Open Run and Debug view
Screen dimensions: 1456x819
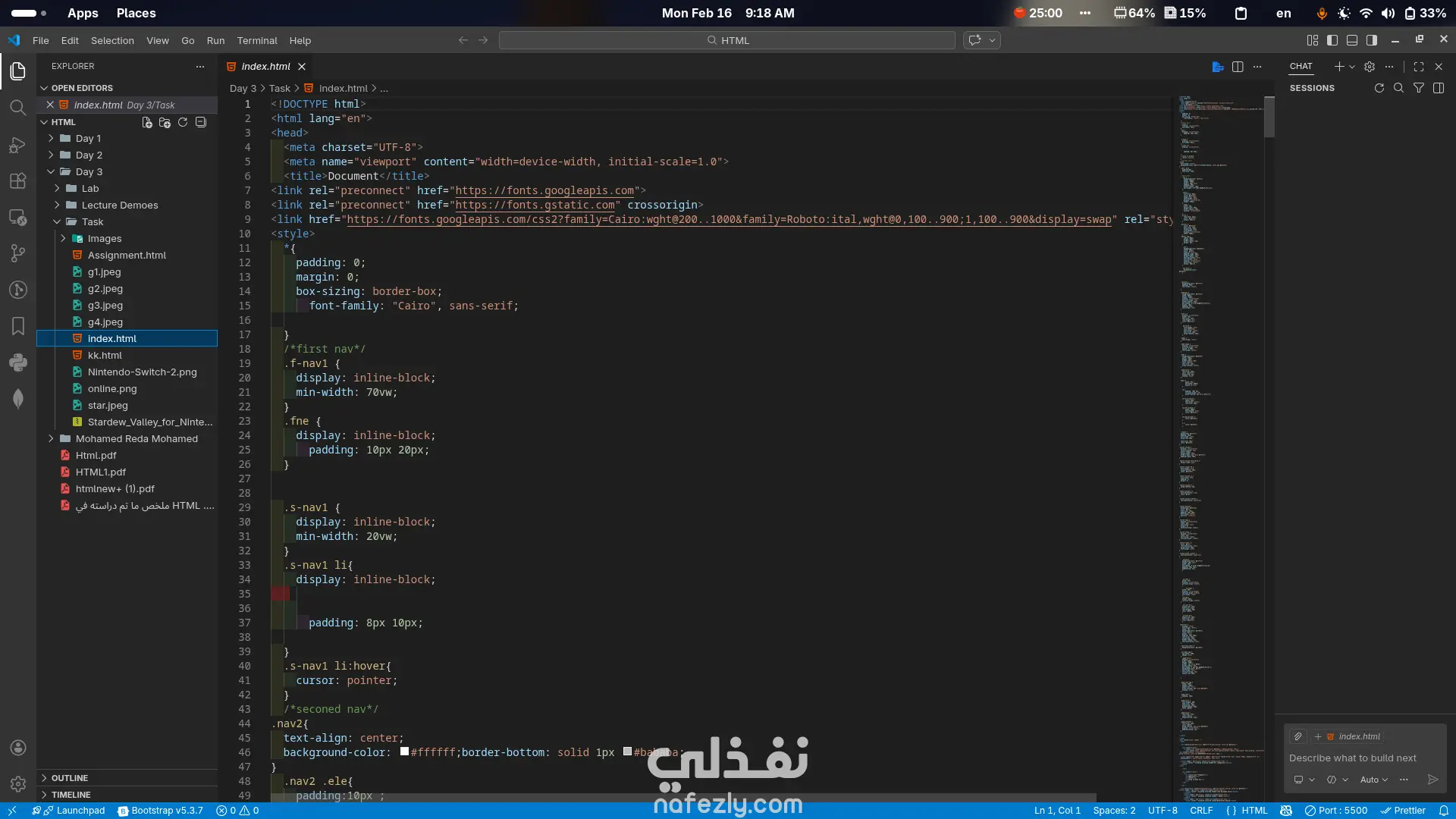(x=18, y=144)
